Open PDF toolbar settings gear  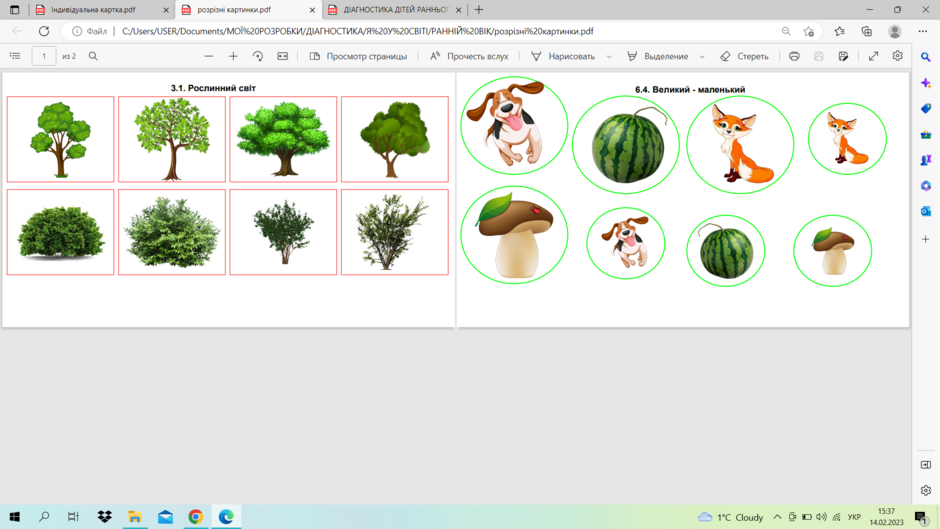tap(897, 56)
